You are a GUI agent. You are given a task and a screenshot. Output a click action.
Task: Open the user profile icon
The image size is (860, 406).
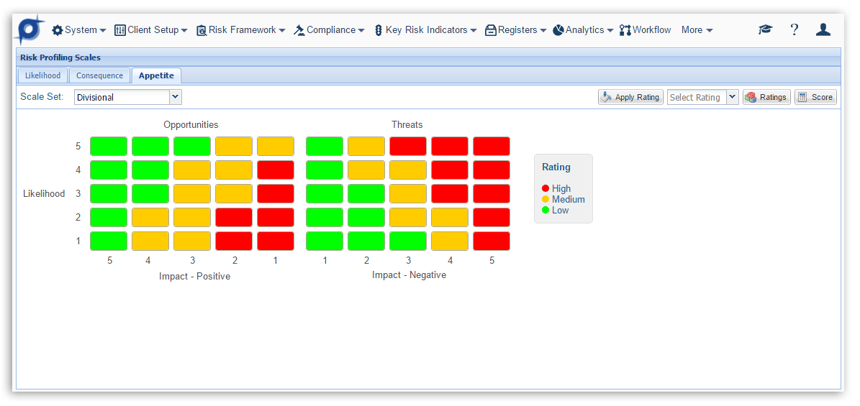[823, 30]
